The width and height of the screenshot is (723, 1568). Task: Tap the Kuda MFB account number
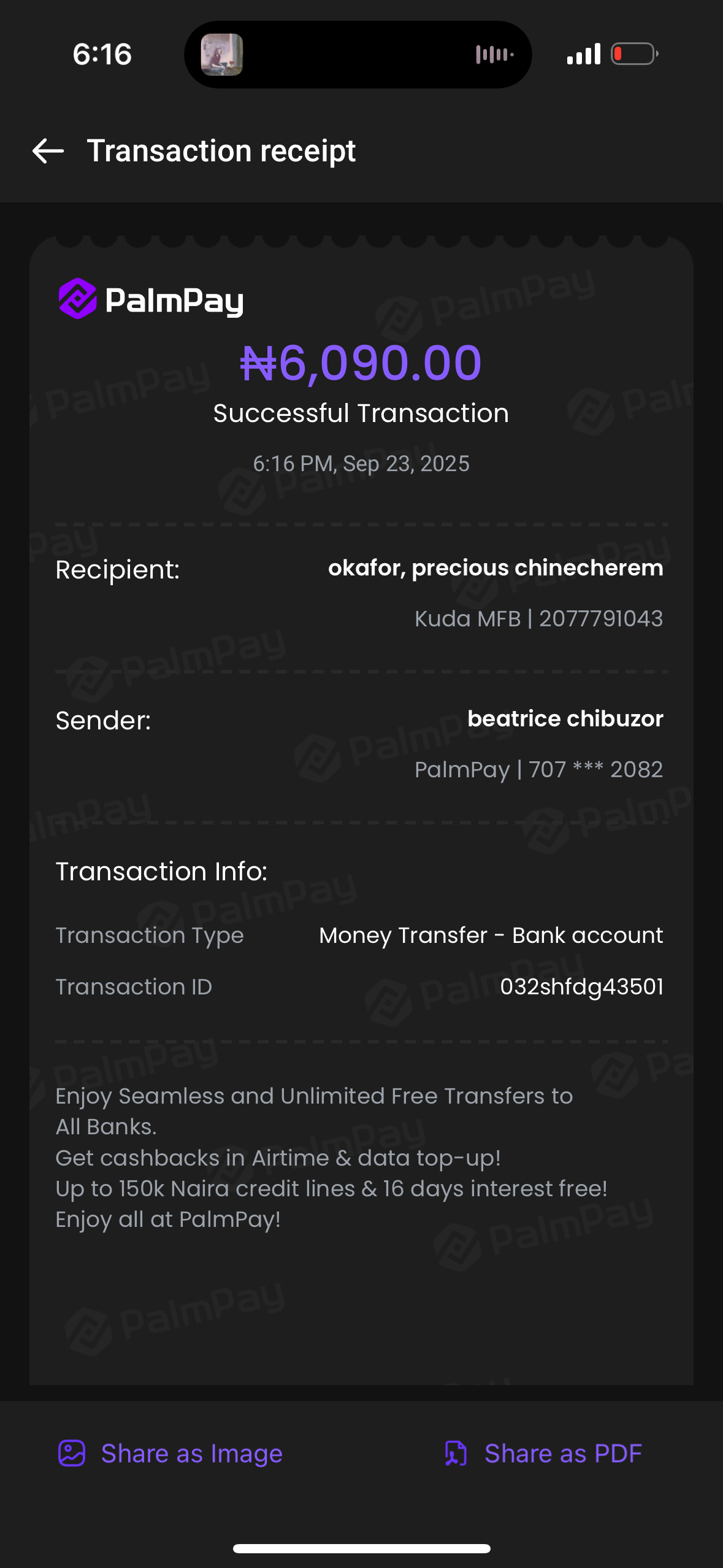600,618
